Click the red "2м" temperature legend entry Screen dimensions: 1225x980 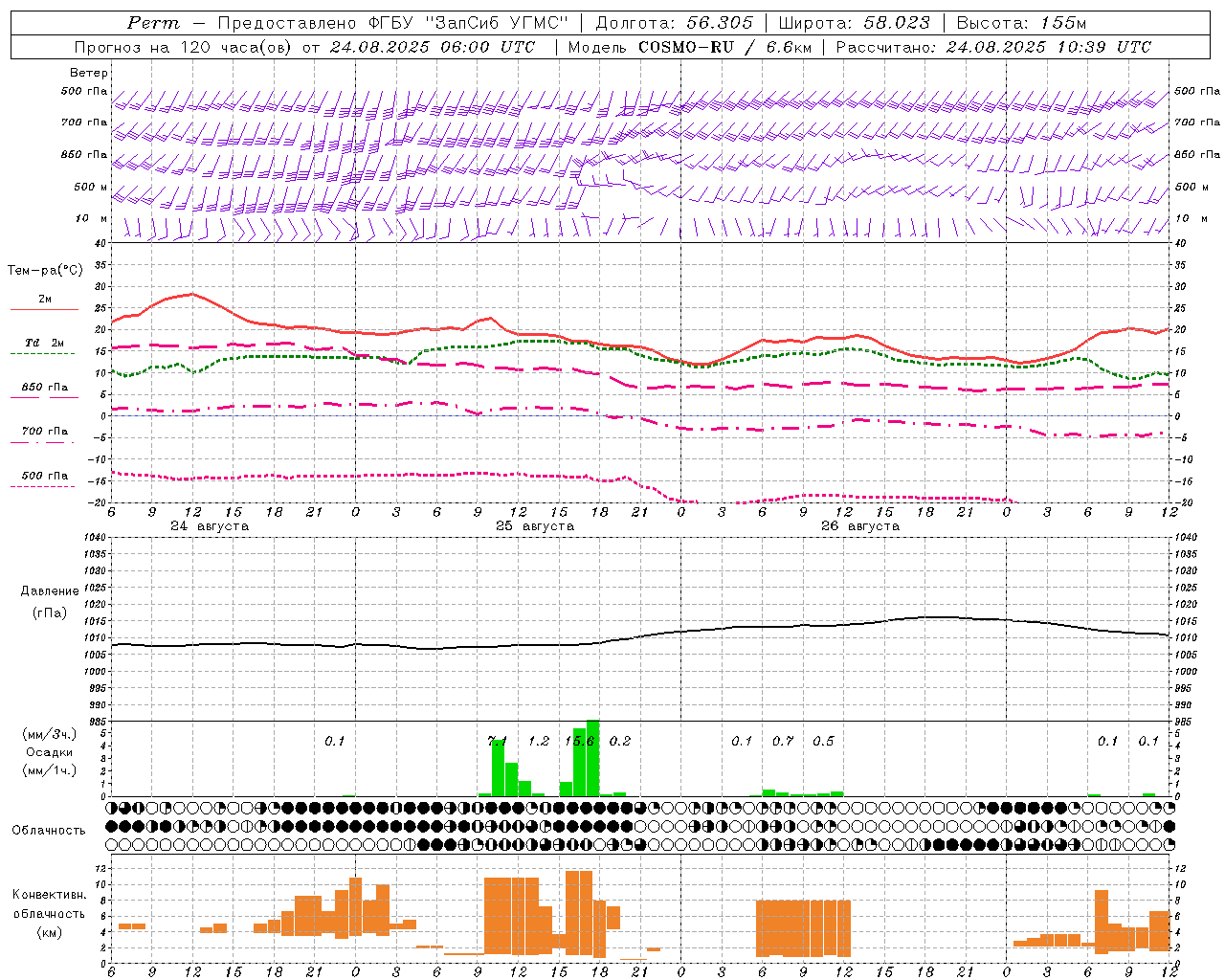point(45,300)
